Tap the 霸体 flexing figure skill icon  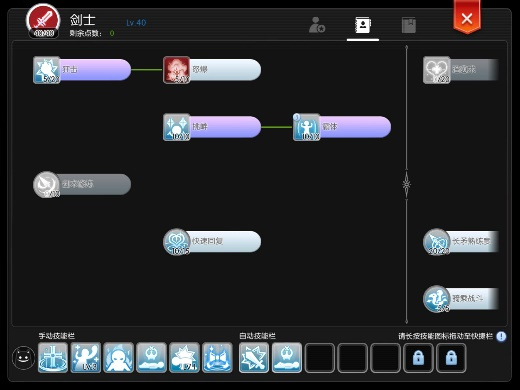pos(307,127)
